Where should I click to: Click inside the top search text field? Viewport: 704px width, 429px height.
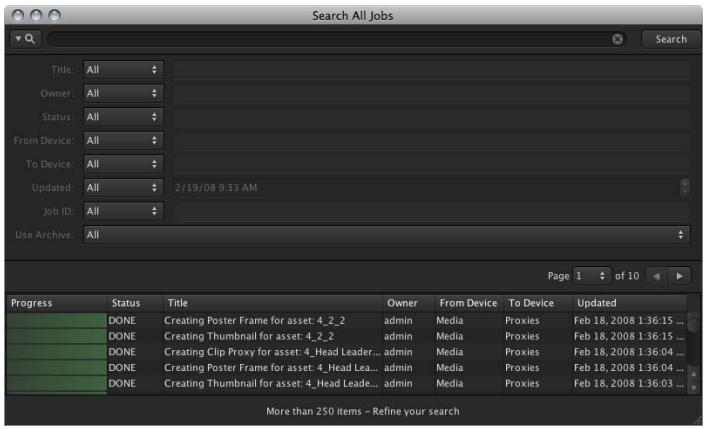[x=330, y=39]
